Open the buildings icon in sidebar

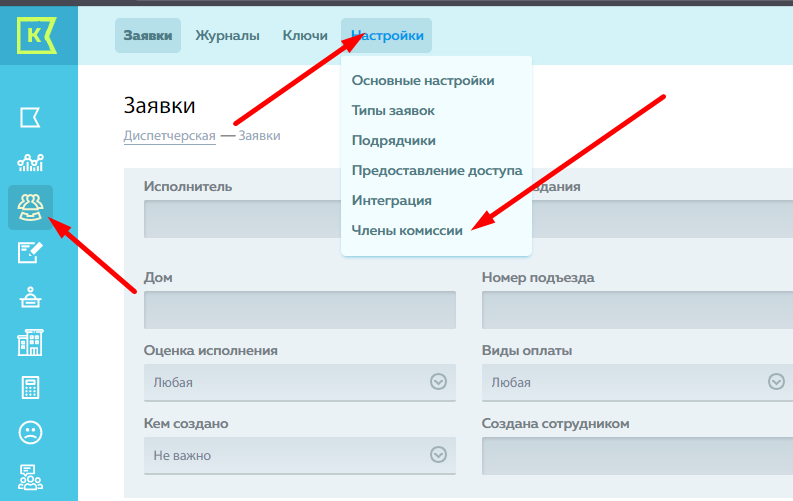(30, 343)
